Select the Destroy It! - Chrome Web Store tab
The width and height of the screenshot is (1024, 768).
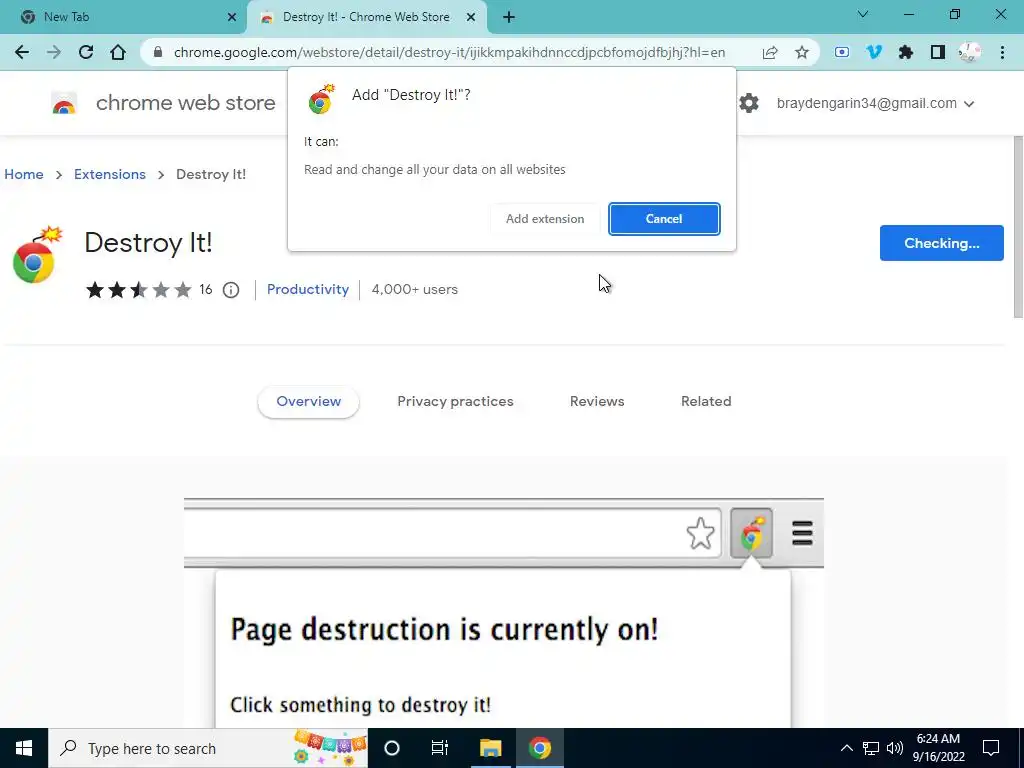pyautogui.click(x=366, y=17)
